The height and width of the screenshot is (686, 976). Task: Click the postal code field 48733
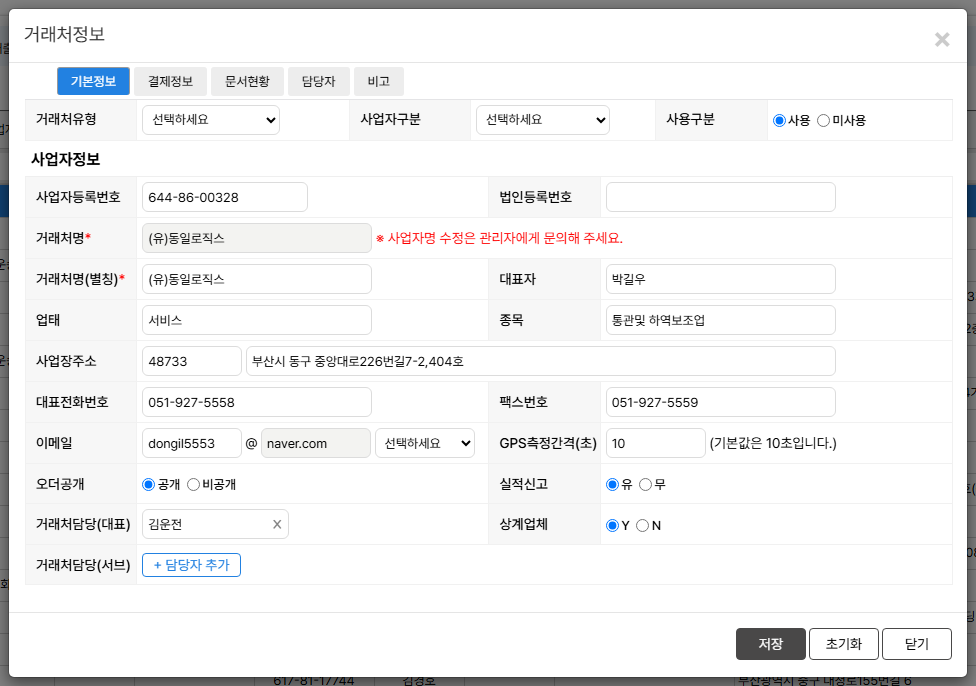[x=192, y=361]
